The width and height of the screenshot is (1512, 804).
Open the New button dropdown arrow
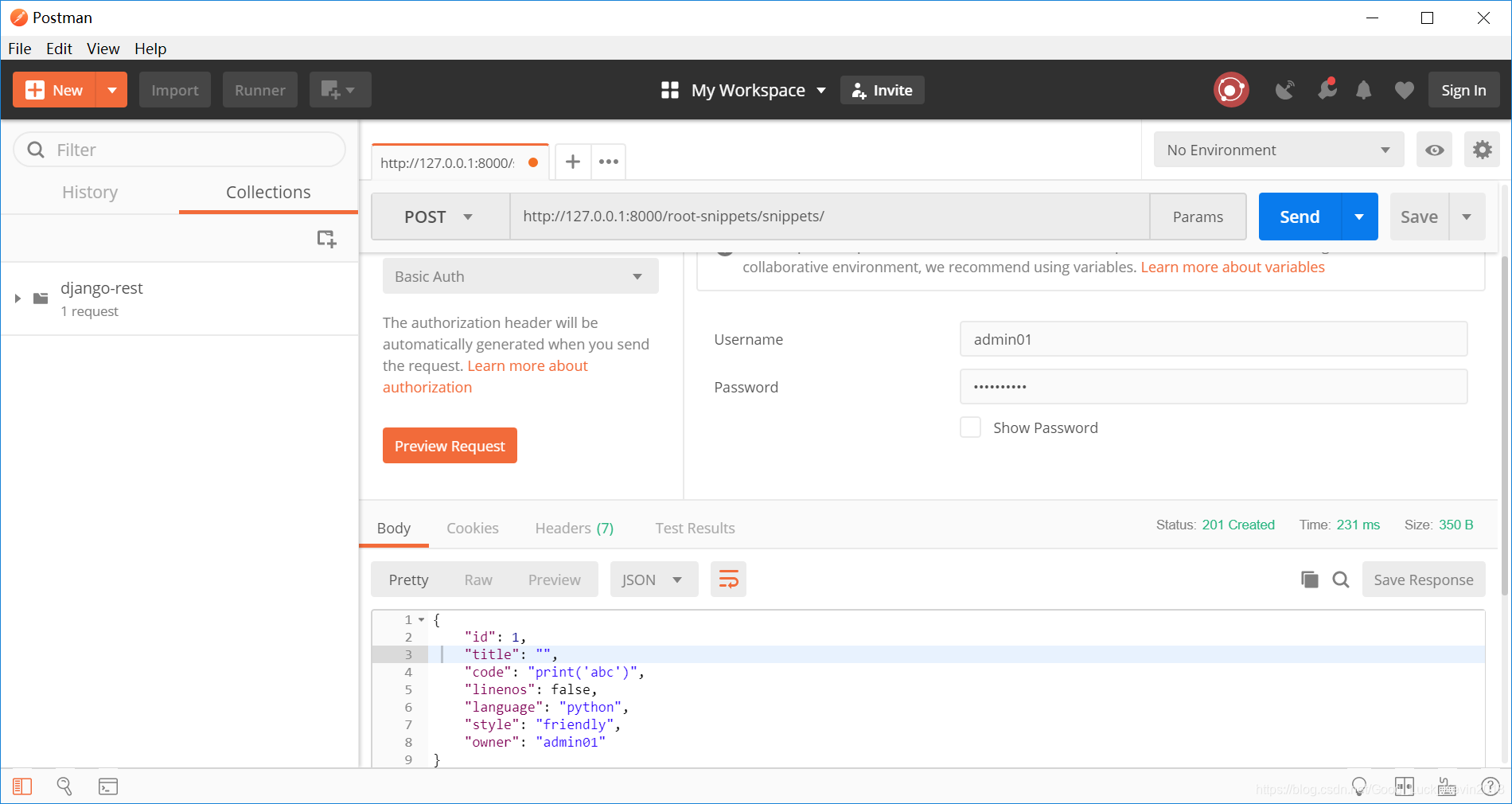coord(112,90)
